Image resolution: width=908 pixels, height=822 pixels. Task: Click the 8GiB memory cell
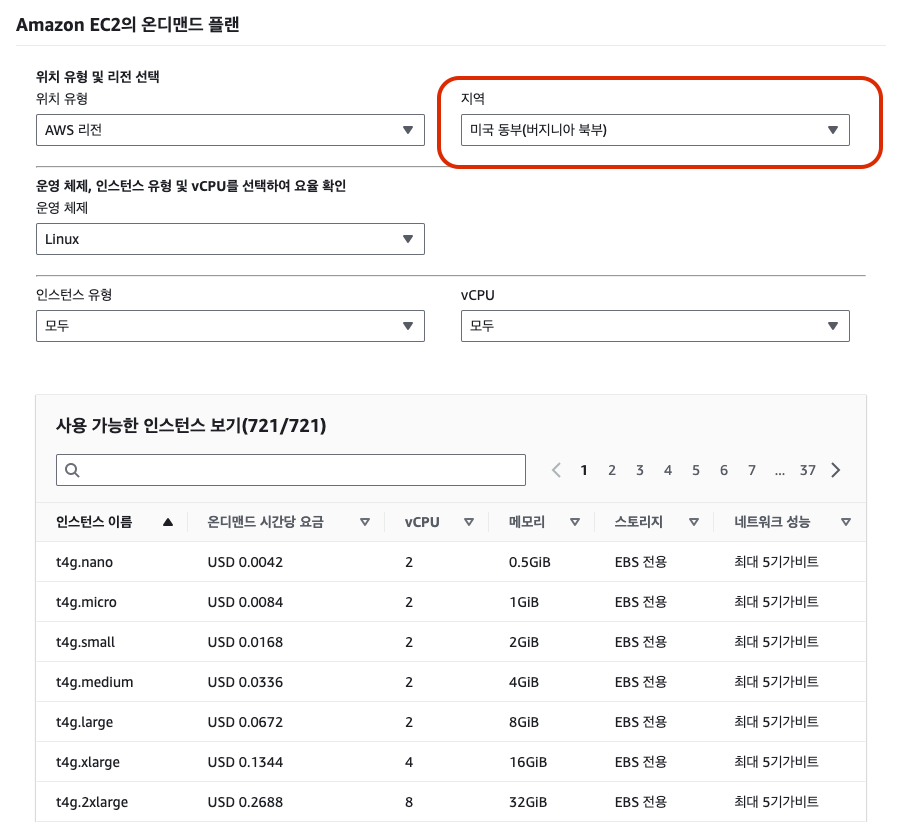coord(524,722)
